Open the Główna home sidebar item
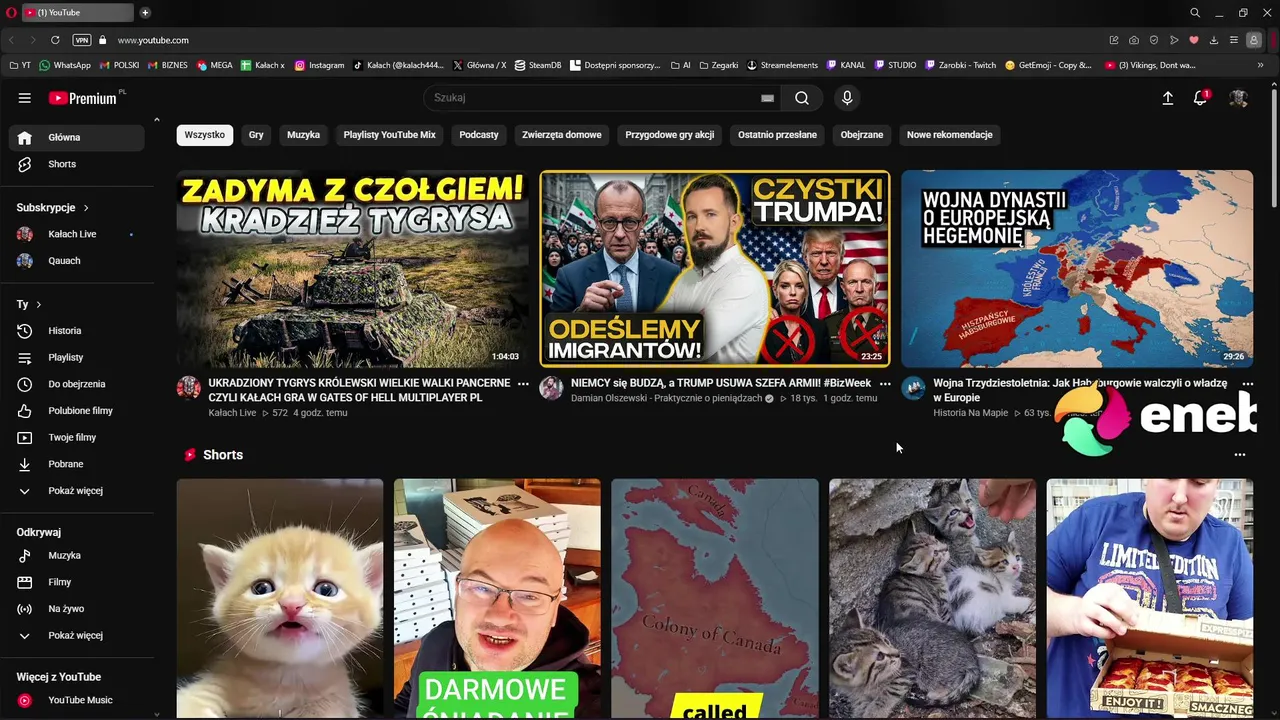1280x720 pixels. click(76, 137)
